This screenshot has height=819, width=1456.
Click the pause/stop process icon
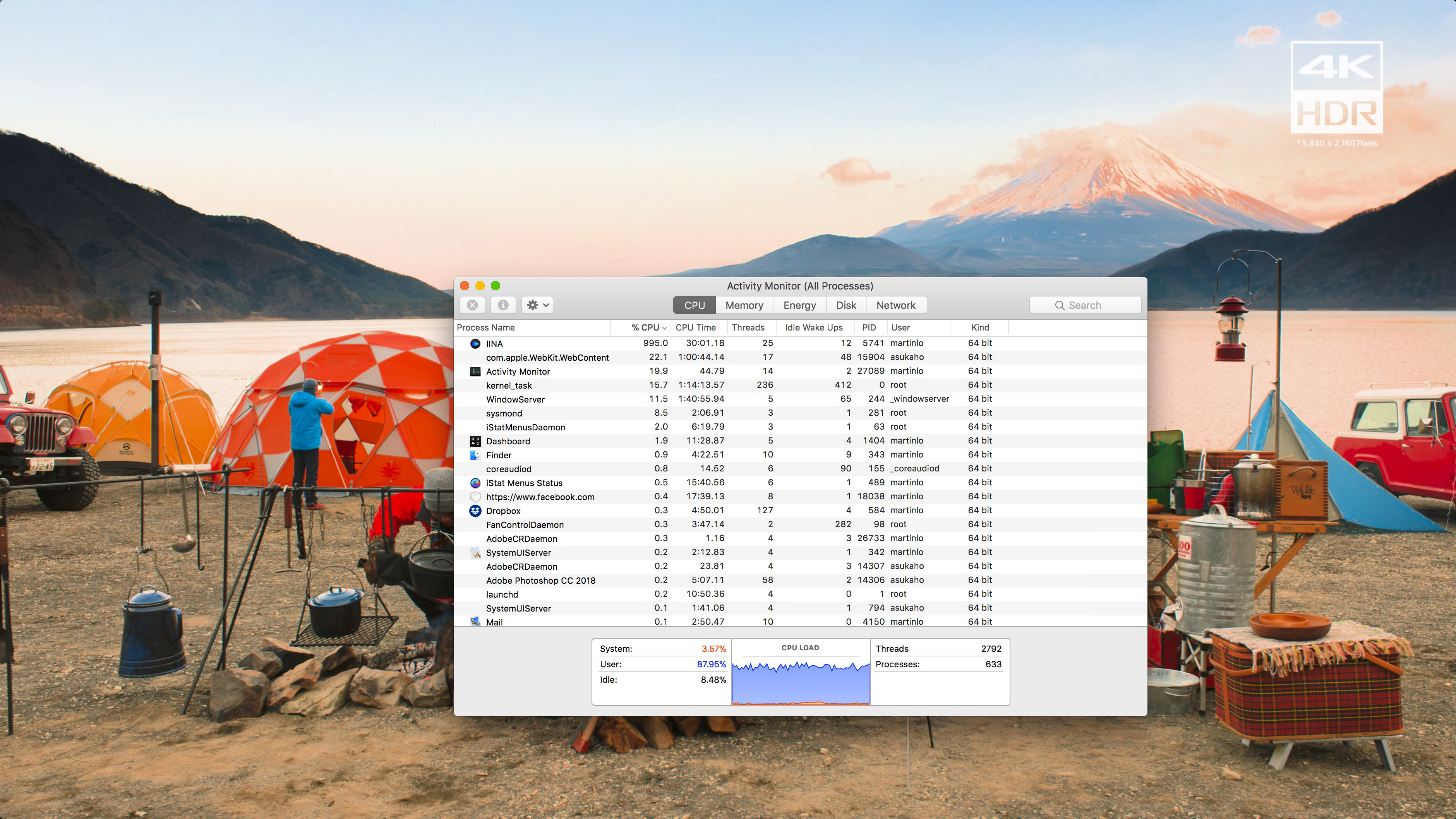pos(472,305)
